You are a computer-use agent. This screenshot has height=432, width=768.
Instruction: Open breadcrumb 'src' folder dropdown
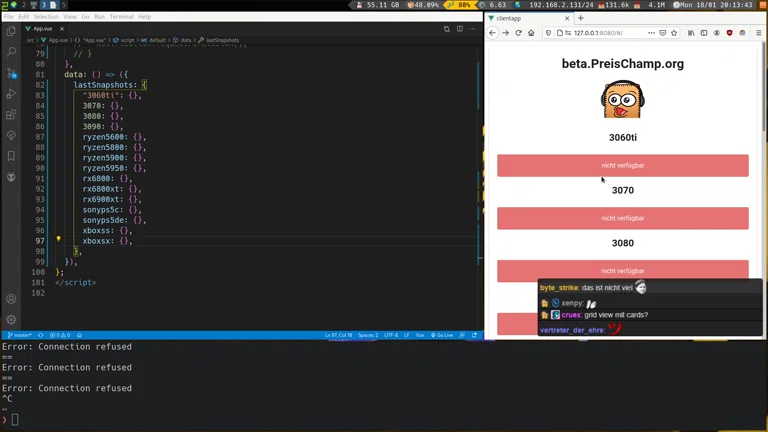coord(30,40)
